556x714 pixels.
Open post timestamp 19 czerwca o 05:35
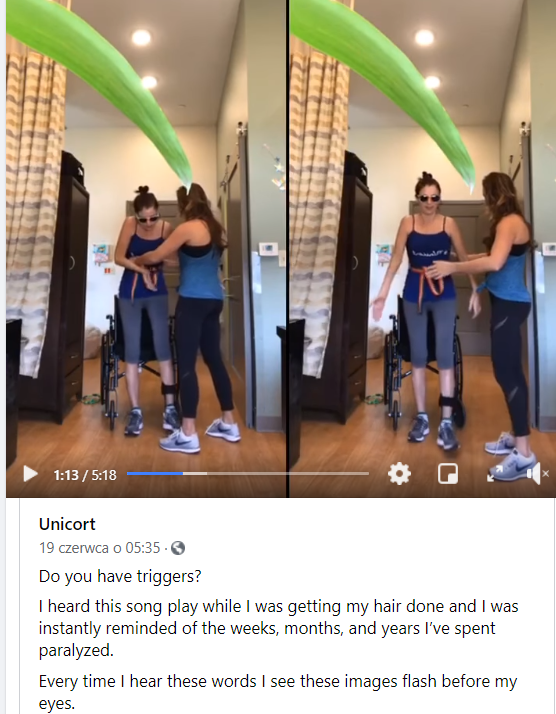tap(100, 547)
